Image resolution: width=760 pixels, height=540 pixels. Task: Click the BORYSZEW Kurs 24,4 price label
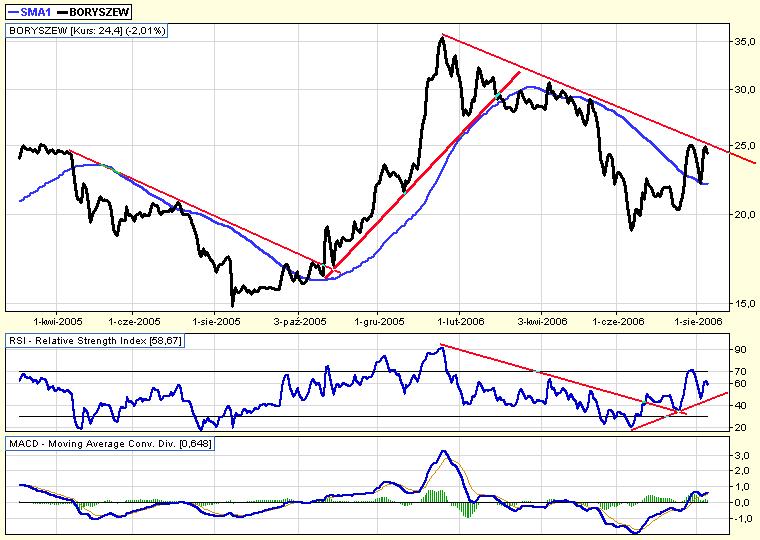point(87,31)
